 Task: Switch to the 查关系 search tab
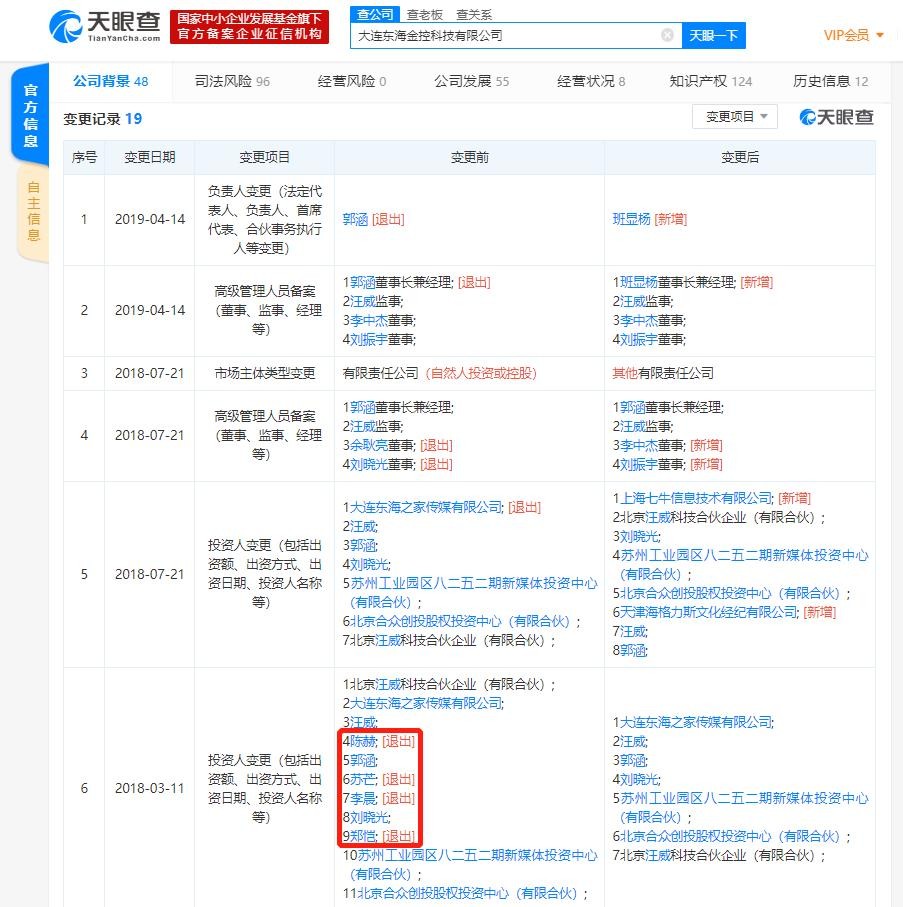click(x=474, y=14)
